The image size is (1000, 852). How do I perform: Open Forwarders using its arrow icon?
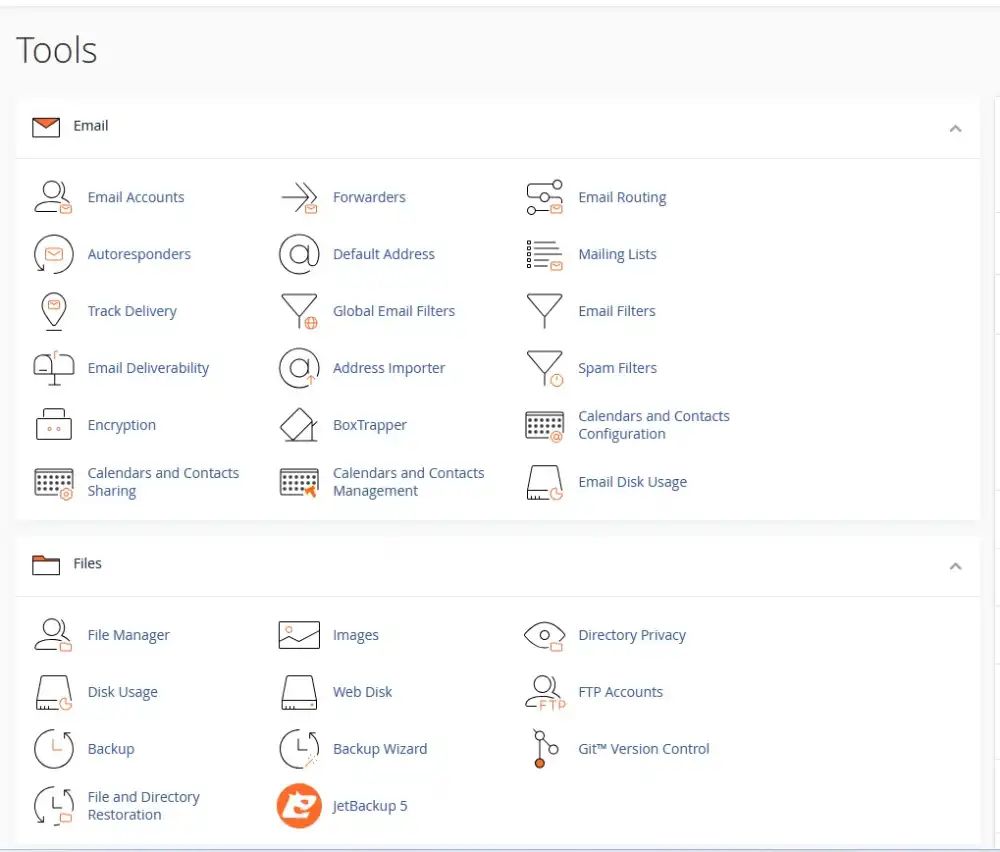point(298,196)
